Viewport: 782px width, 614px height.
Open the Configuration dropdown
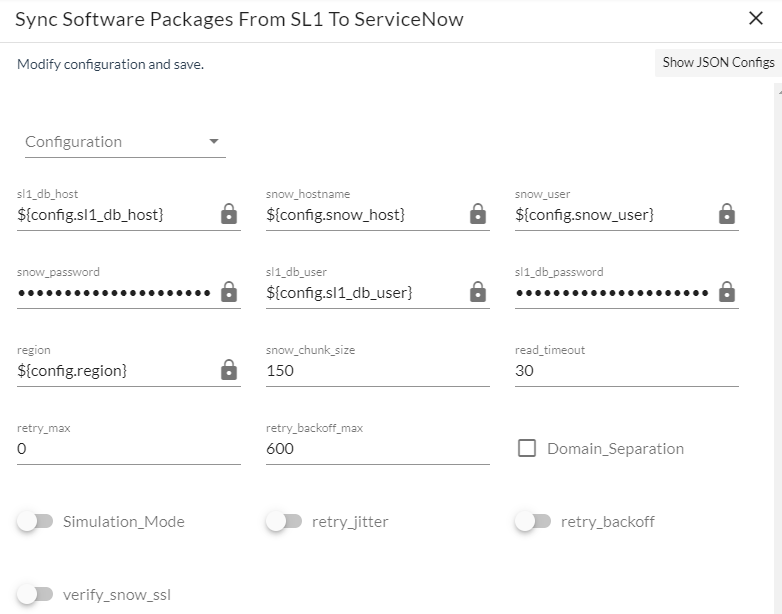(x=124, y=142)
